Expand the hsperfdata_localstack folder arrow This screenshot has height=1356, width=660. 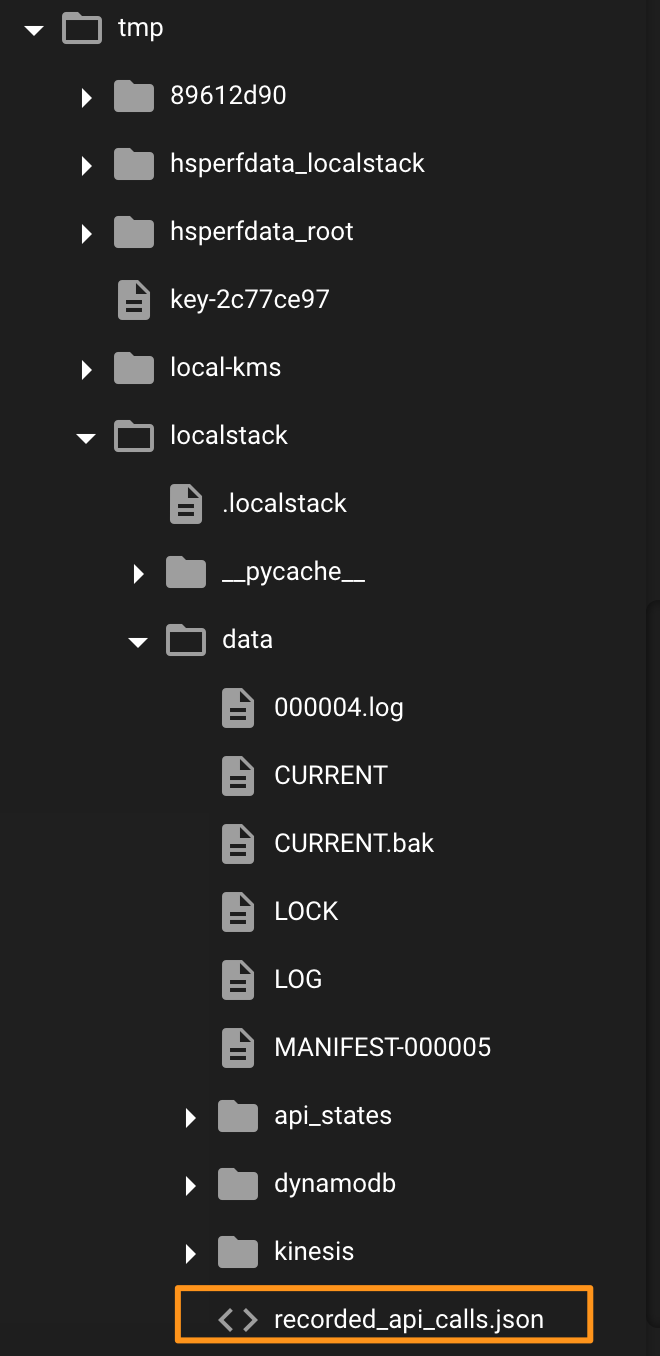click(87, 165)
